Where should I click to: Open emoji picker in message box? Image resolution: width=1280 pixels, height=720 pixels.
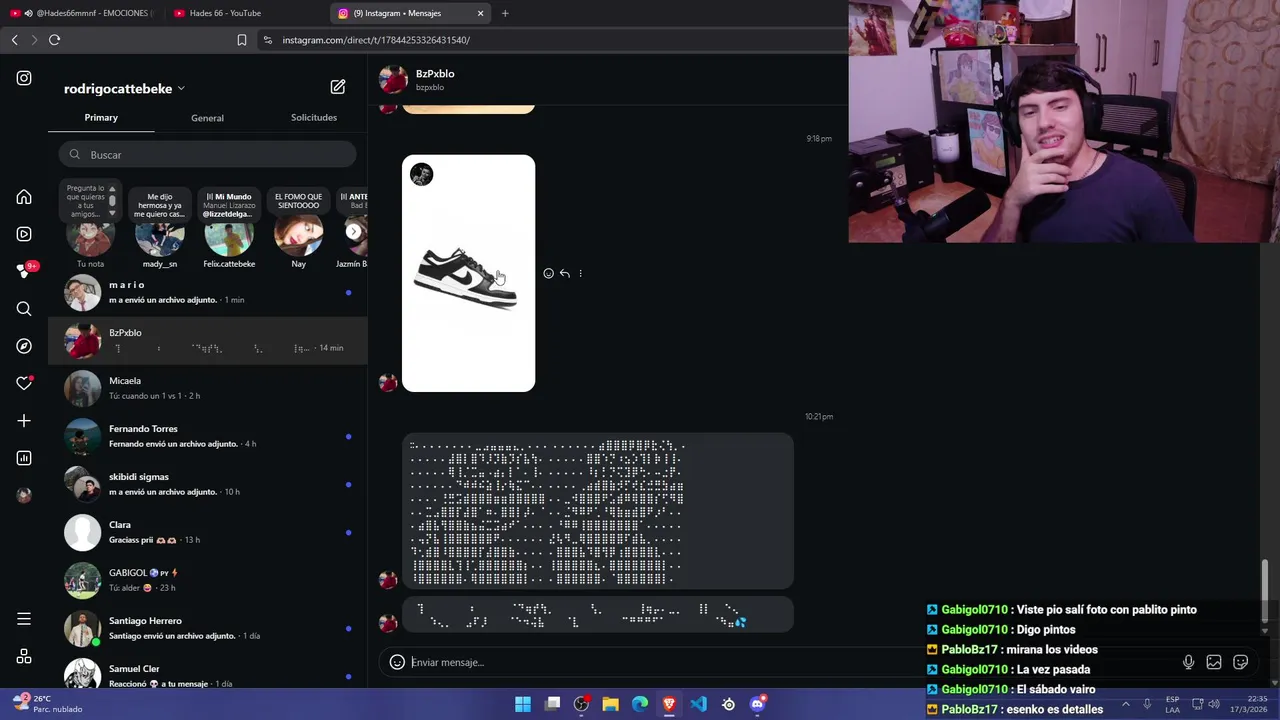pyautogui.click(x=397, y=662)
